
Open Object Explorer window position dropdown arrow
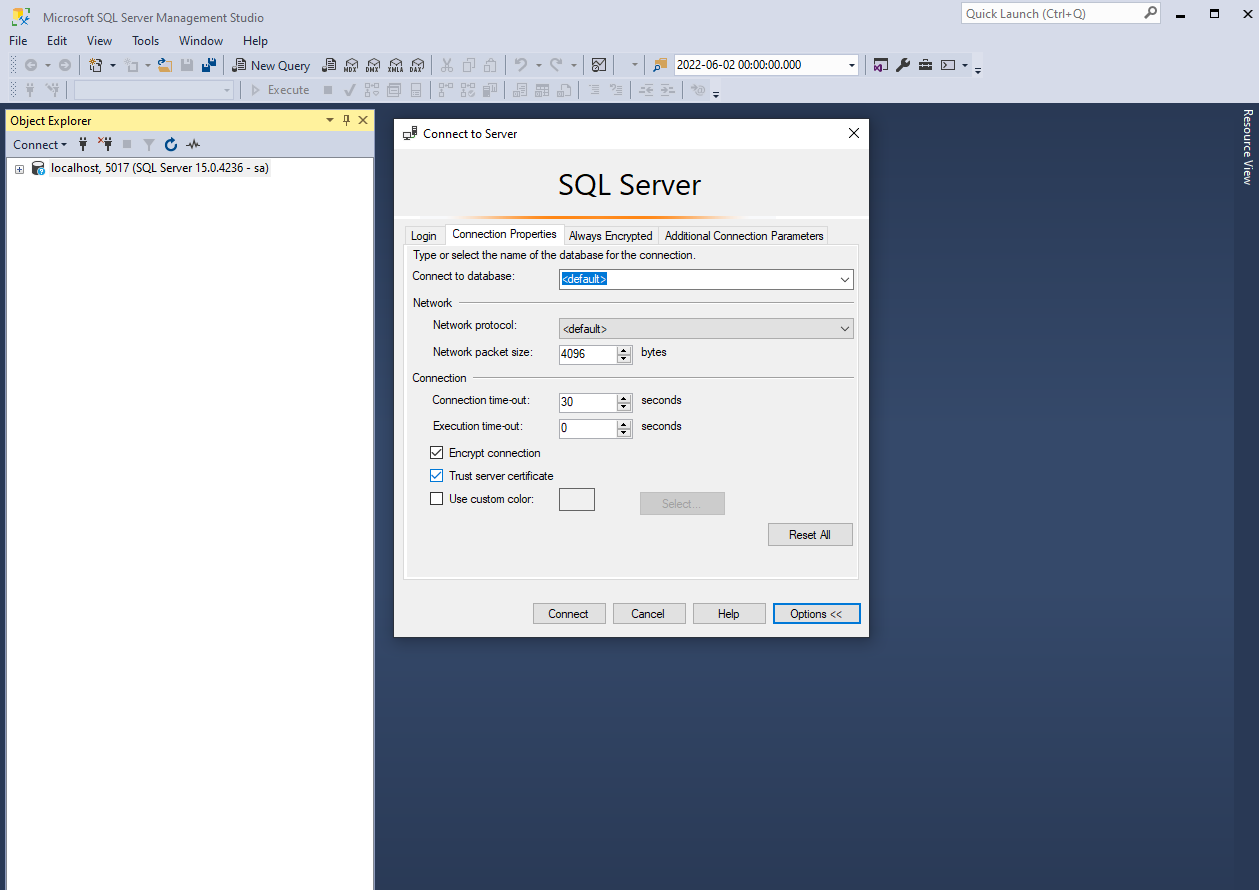[x=330, y=120]
